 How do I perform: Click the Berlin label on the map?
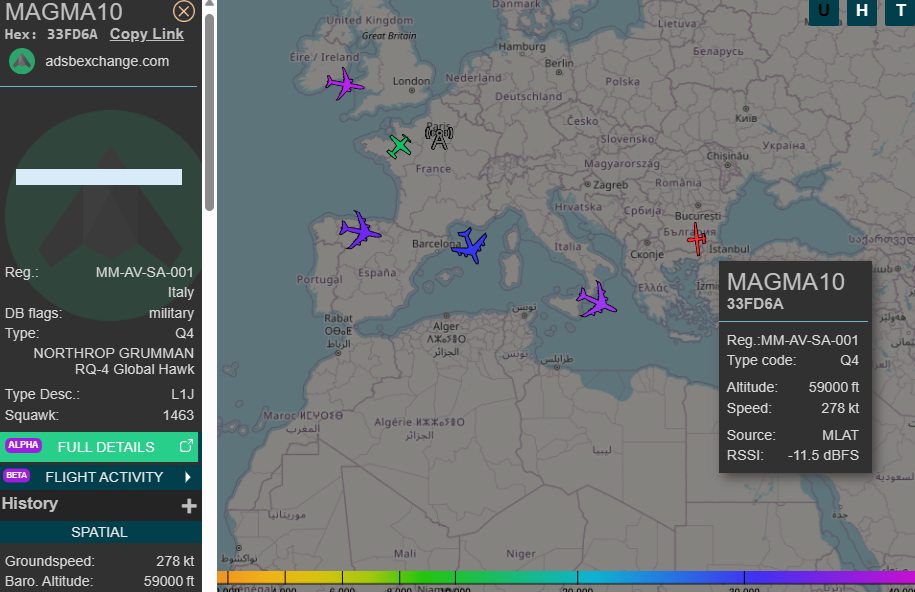pyautogui.click(x=559, y=63)
